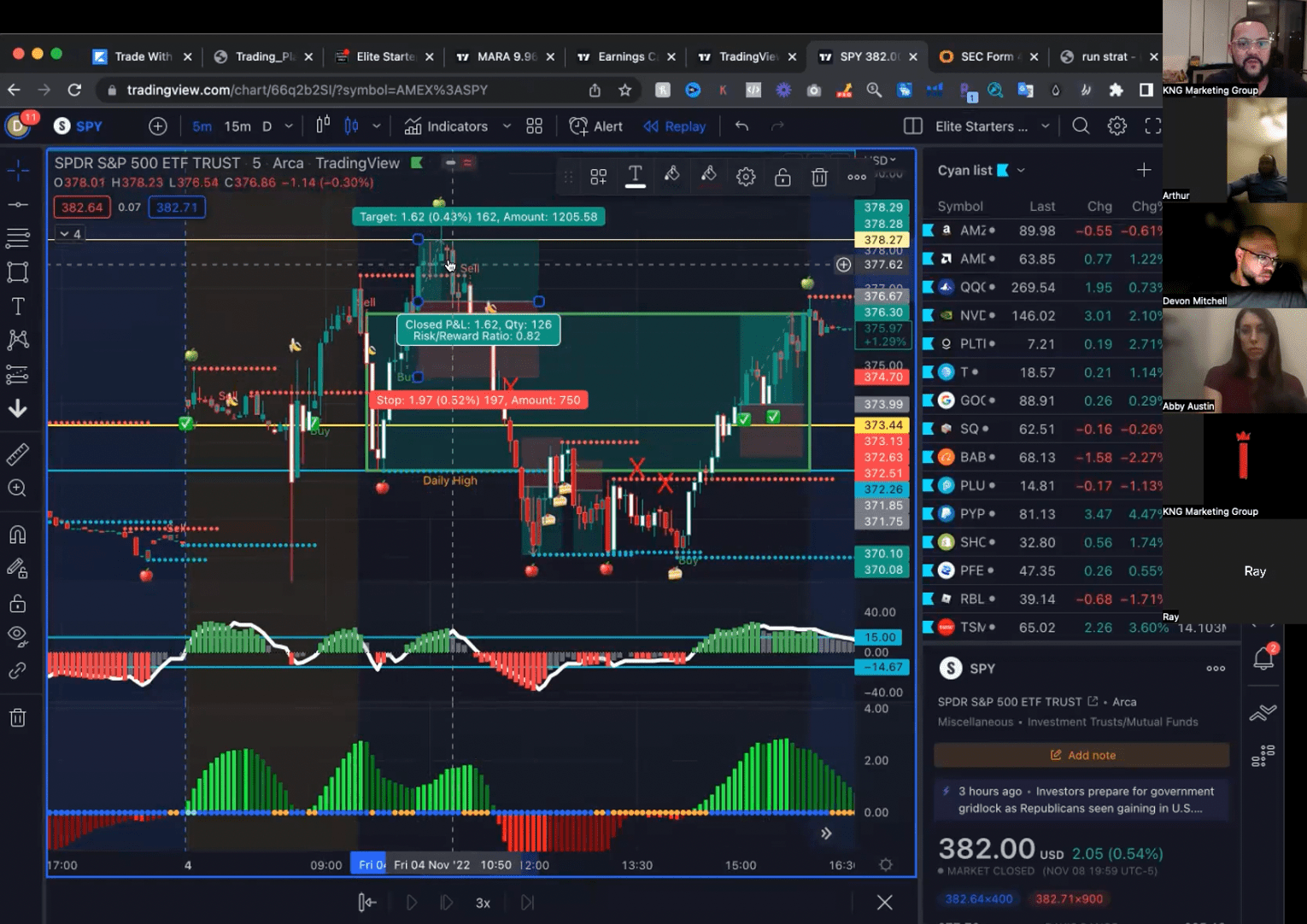
Task: Select the D daily interval
Action: pos(267,126)
